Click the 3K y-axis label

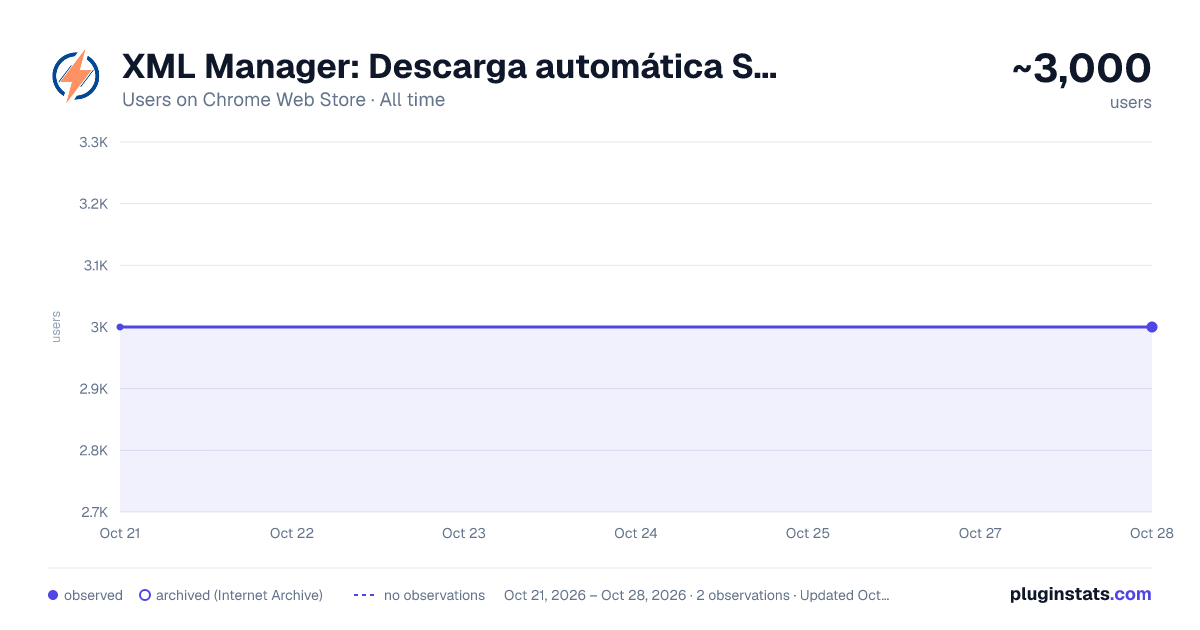pos(99,327)
